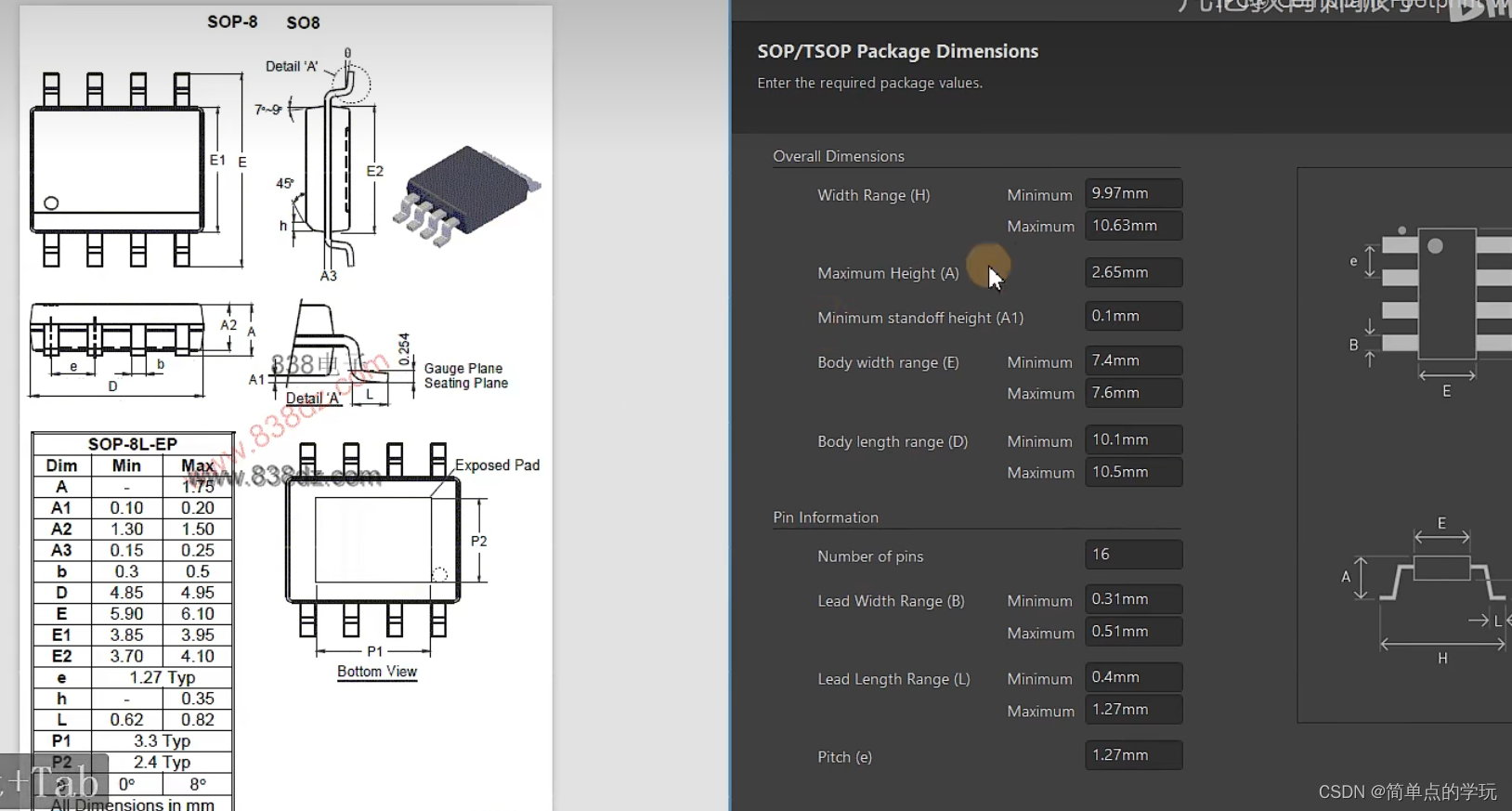
Task: Click the Lead Length Range (L) Maximum field
Action: [1133, 710]
